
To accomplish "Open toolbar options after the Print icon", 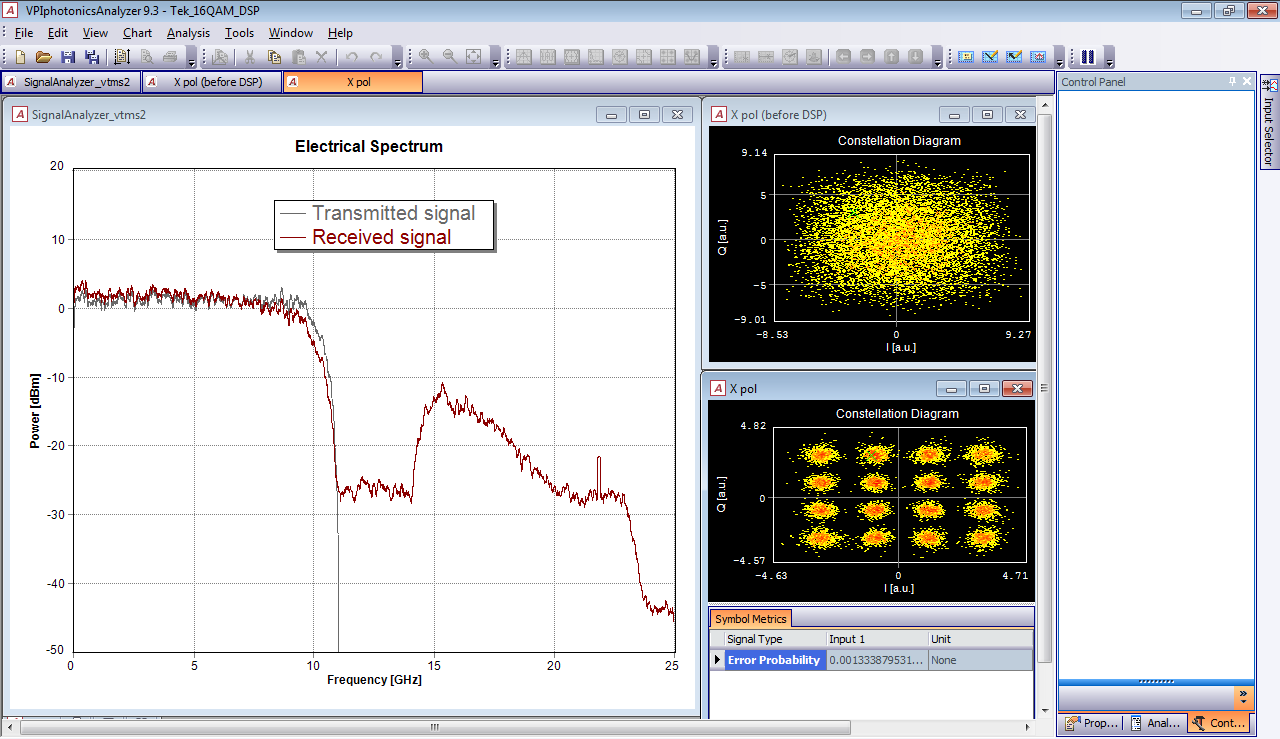I will coord(192,58).
